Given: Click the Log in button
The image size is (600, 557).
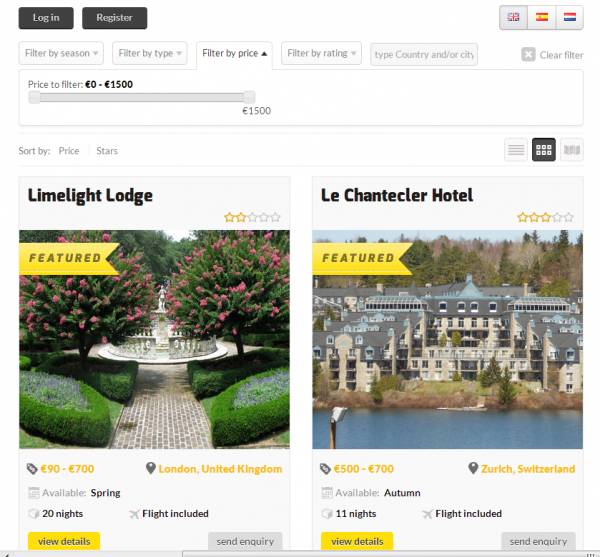Looking at the screenshot, I should 46,18.
